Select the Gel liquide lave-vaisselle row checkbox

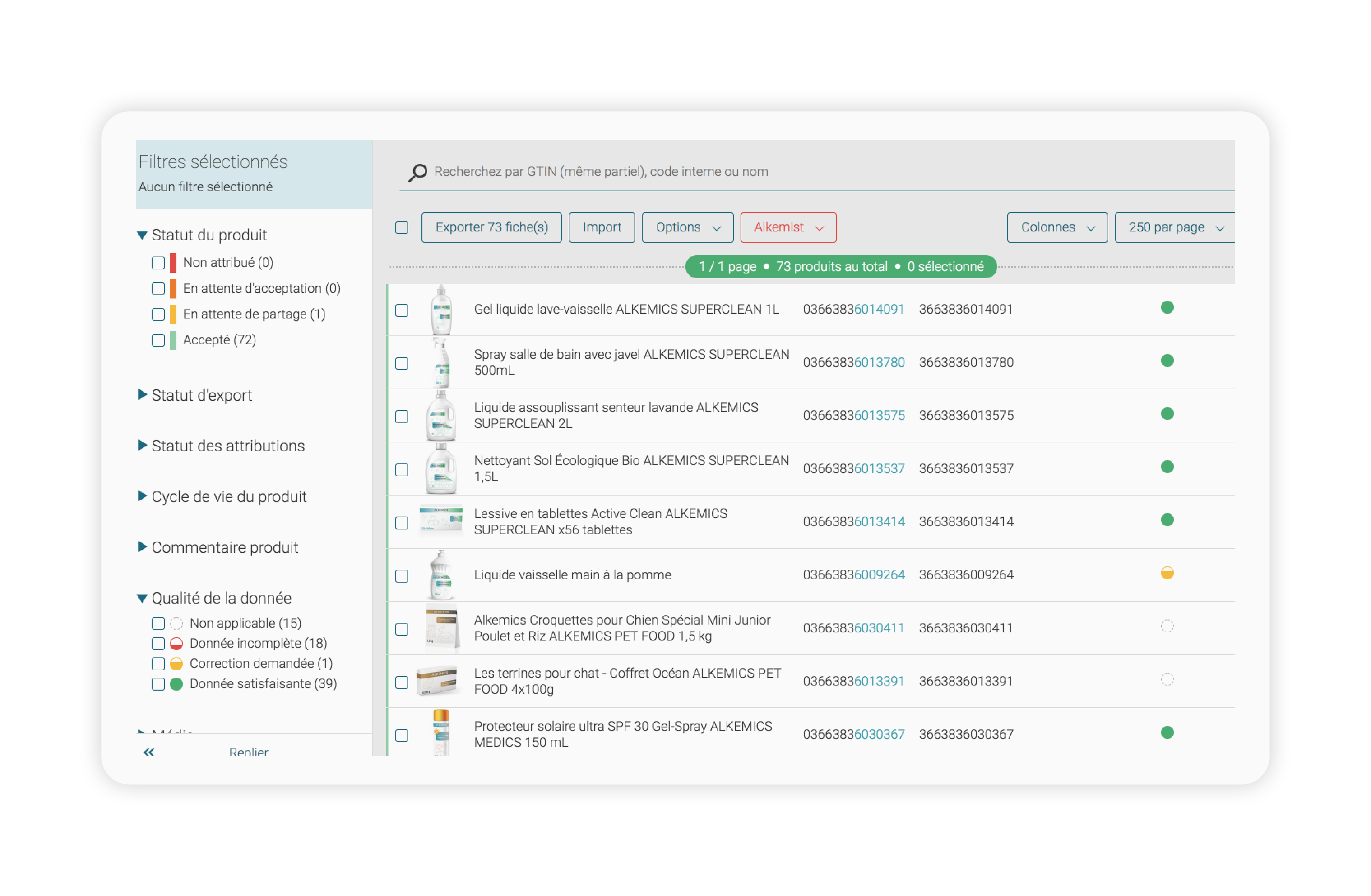401,310
